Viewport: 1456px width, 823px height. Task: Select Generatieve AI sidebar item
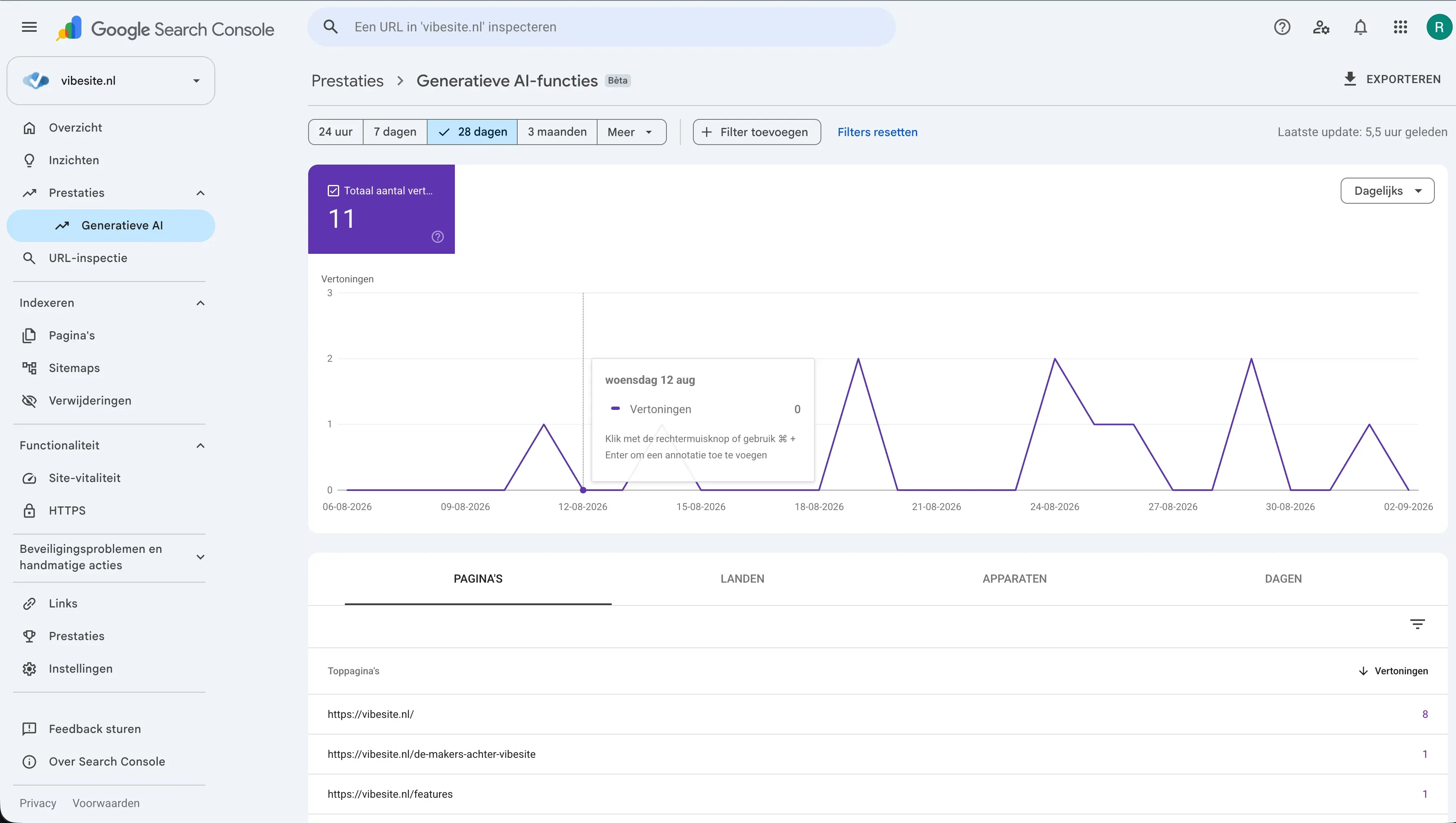point(111,226)
